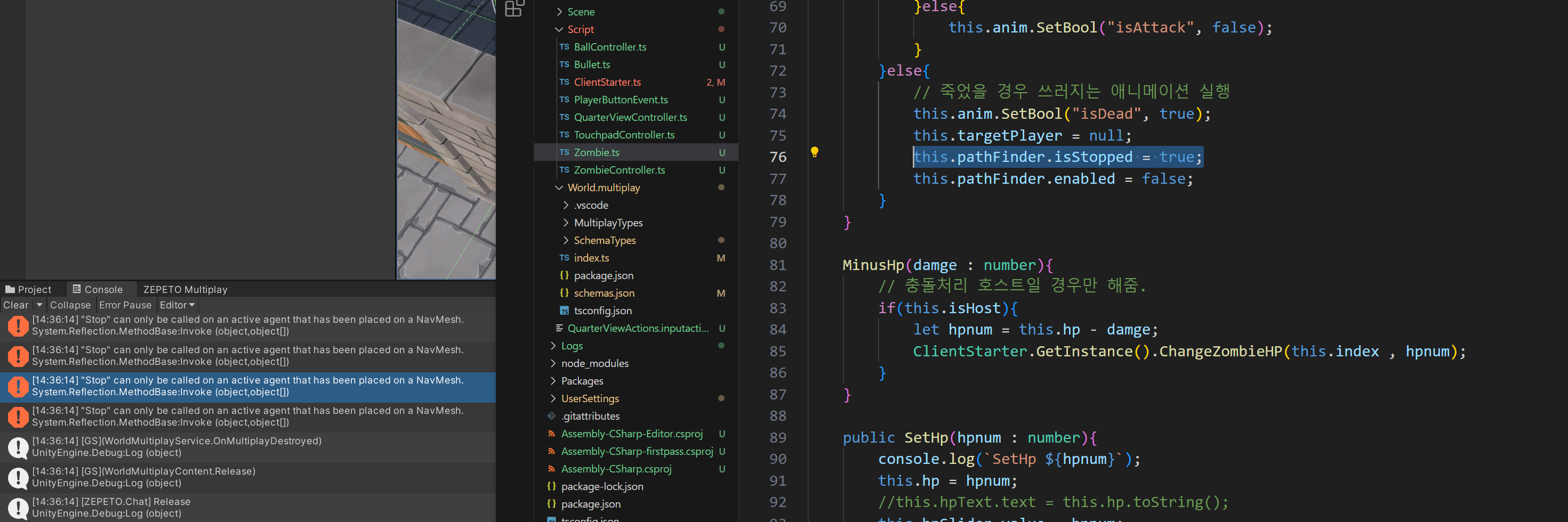Click line number 76 in the editor gutter
The image size is (1568, 522).
coord(778,157)
